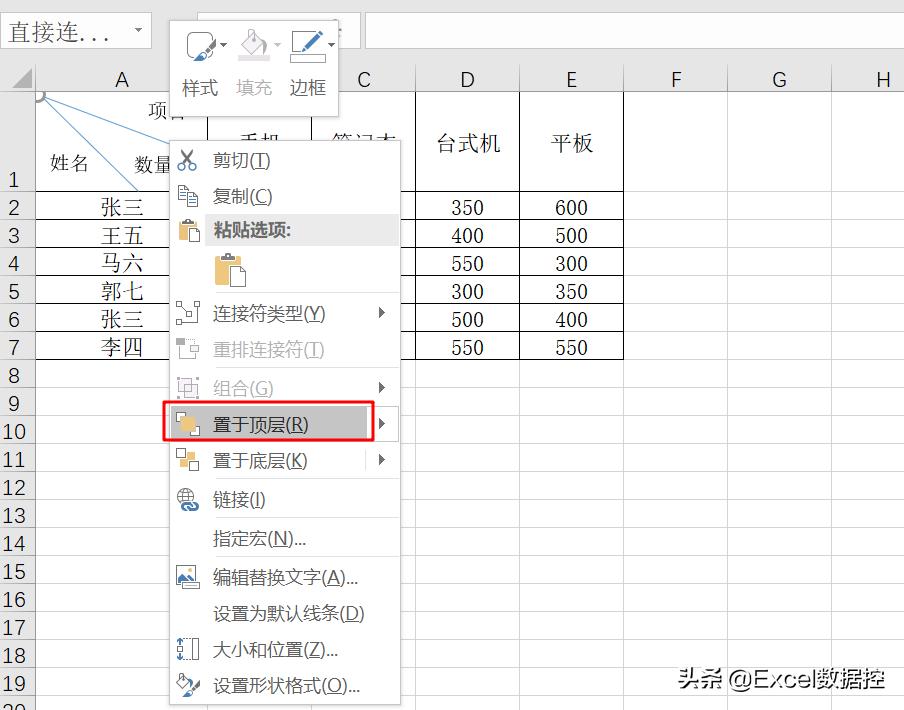904x710 pixels.
Task: Open the name box dropdown showing 直接连
Action: click(x=136, y=29)
